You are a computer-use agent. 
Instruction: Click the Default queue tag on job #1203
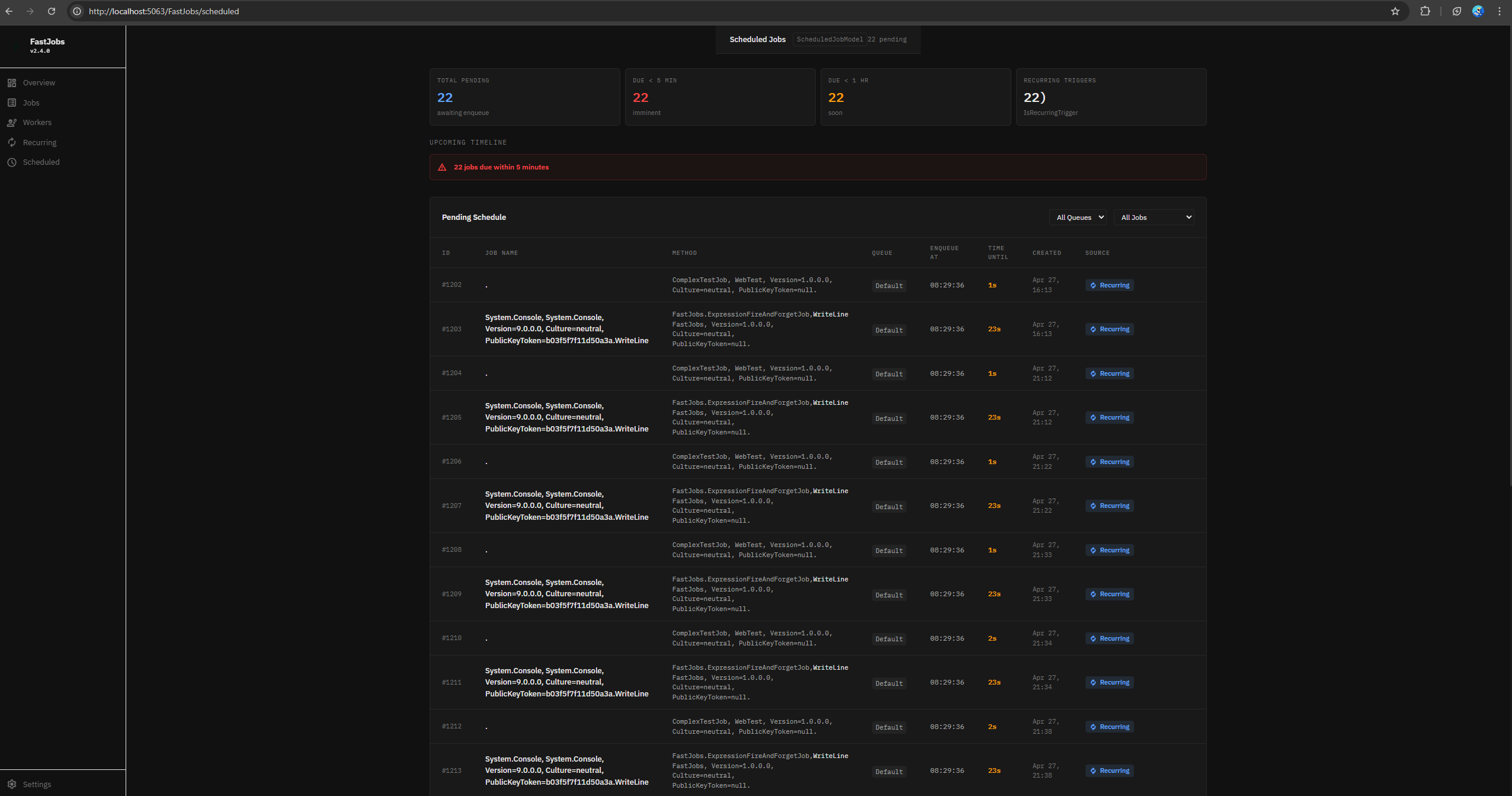(889, 330)
